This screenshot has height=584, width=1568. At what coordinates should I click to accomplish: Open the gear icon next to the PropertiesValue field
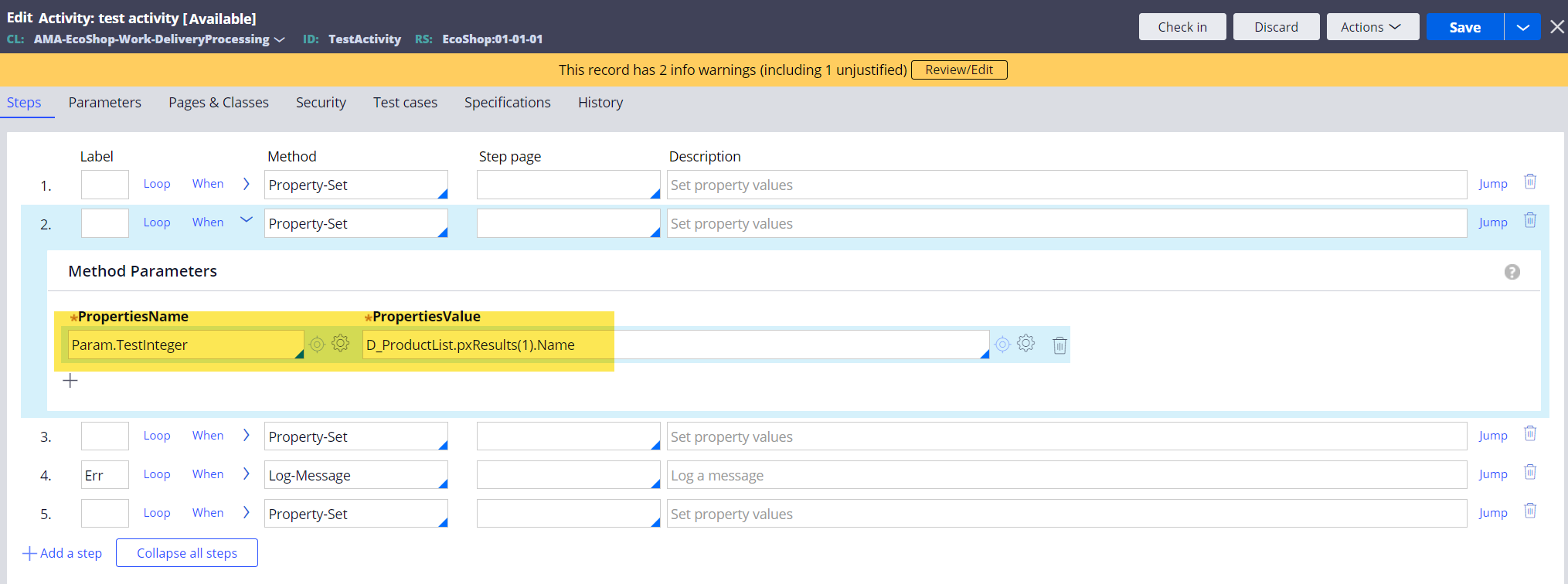pos(1026,343)
